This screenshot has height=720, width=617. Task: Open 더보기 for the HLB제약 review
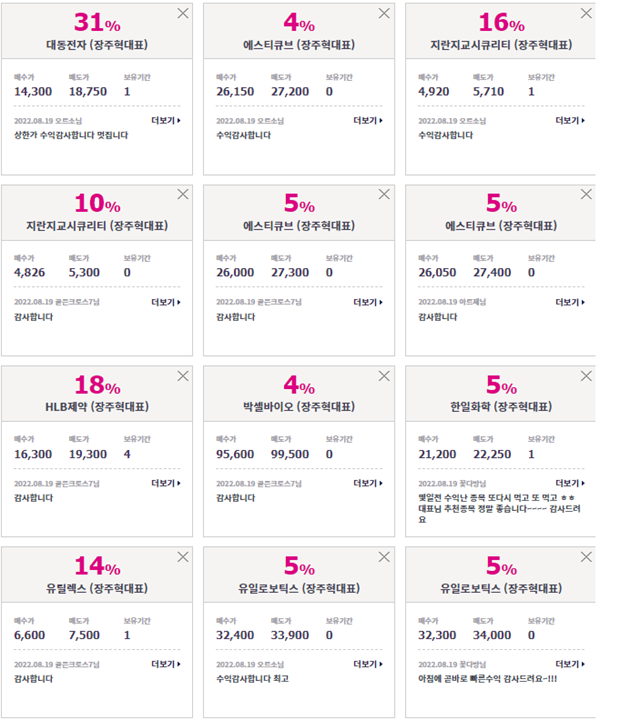point(166,483)
